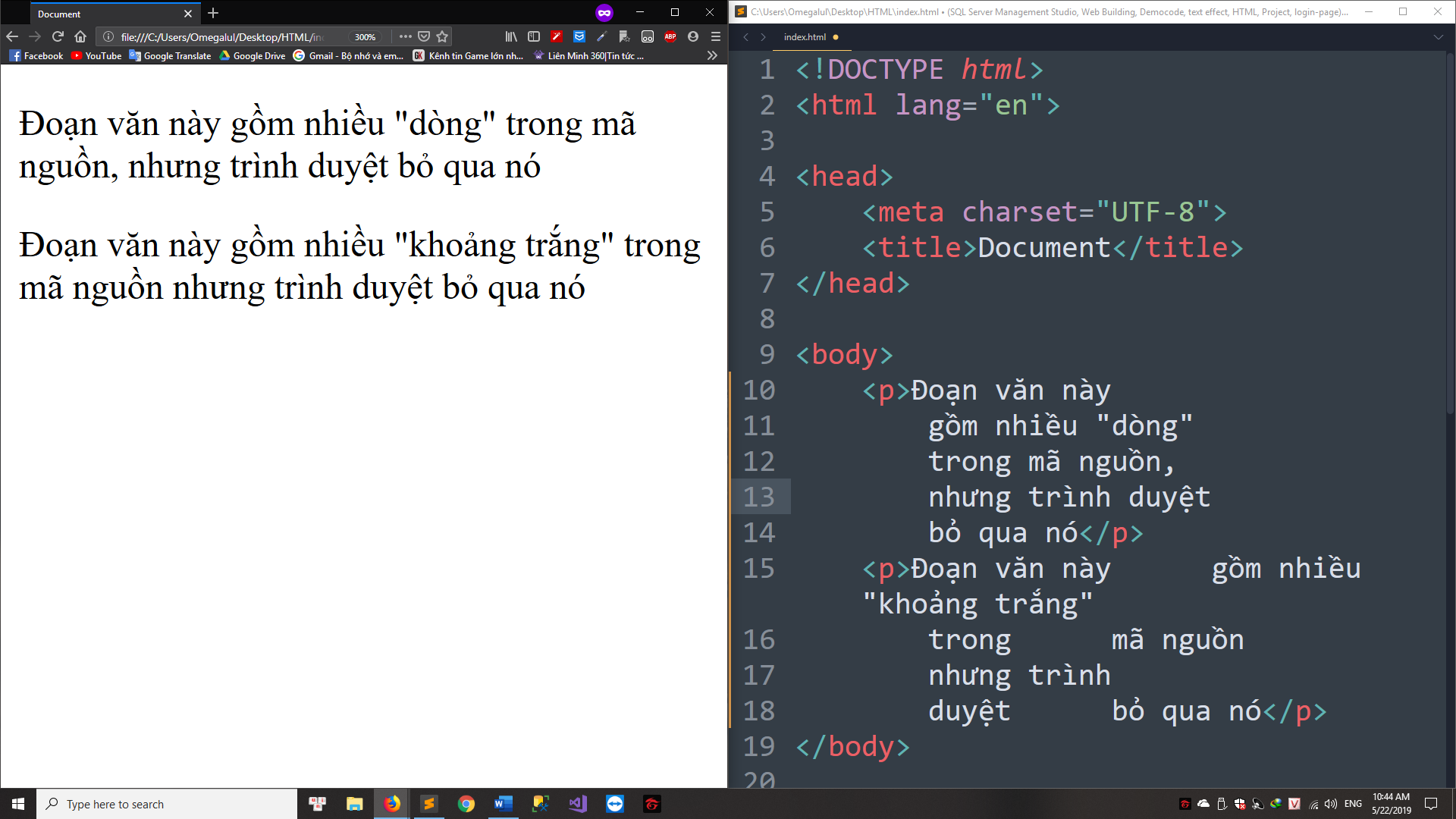1456x819 pixels.
Task: Show more bookmarks with chevron
Action: (711, 55)
